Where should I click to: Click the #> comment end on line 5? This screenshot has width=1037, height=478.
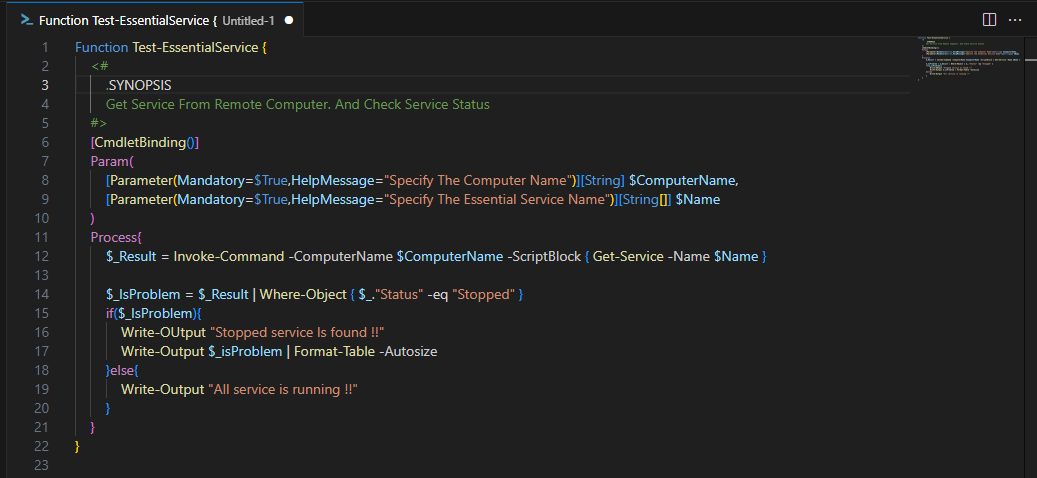[x=99, y=124]
